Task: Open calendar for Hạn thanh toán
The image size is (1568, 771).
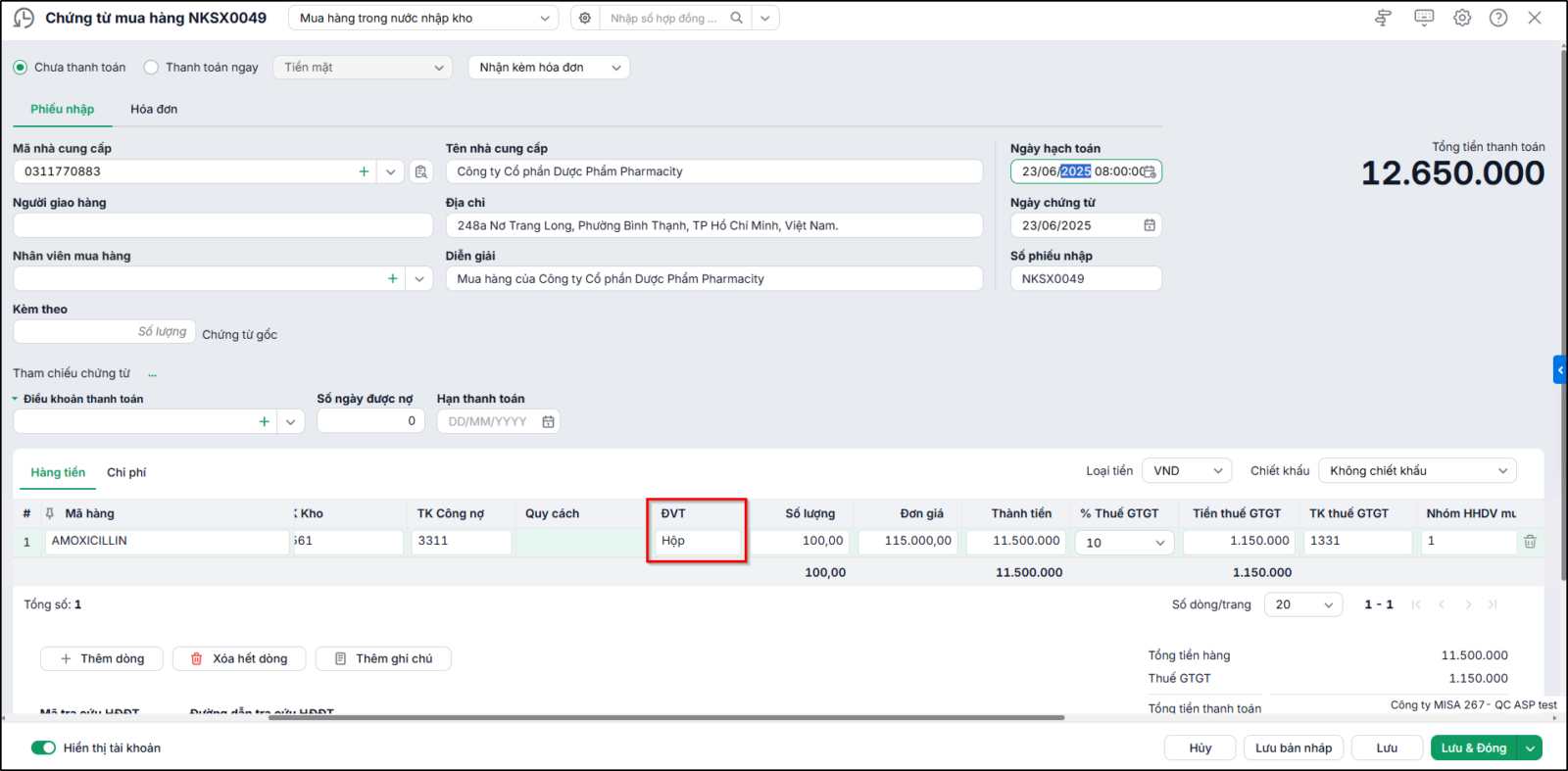Action: [x=548, y=421]
